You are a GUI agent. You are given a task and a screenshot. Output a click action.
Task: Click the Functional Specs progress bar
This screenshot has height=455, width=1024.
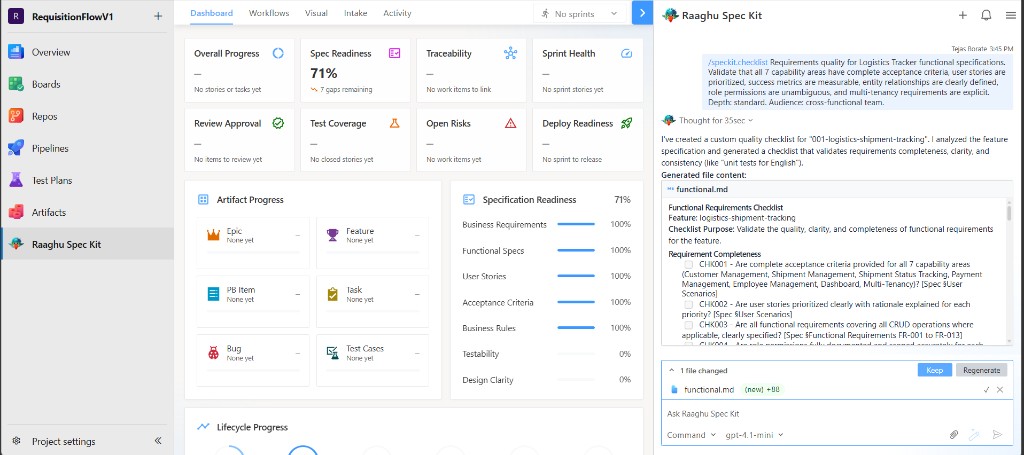tap(576, 251)
